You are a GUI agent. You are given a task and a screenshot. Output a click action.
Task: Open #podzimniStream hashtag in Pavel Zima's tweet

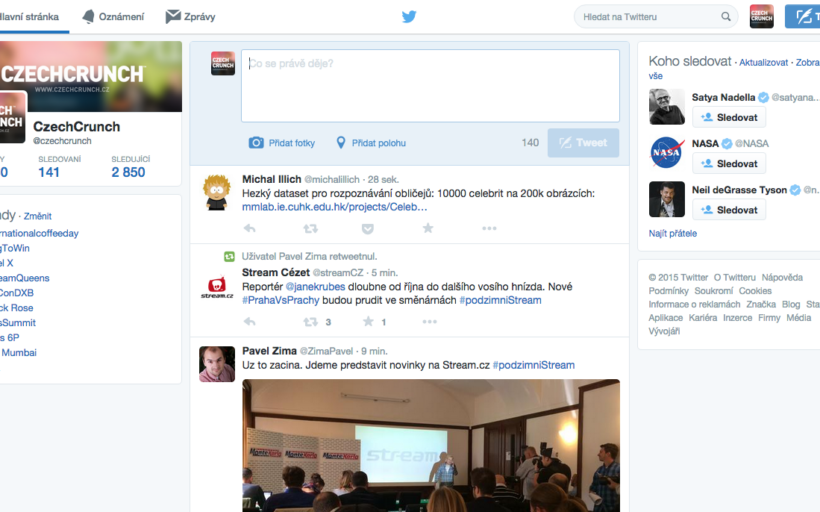tap(533, 365)
